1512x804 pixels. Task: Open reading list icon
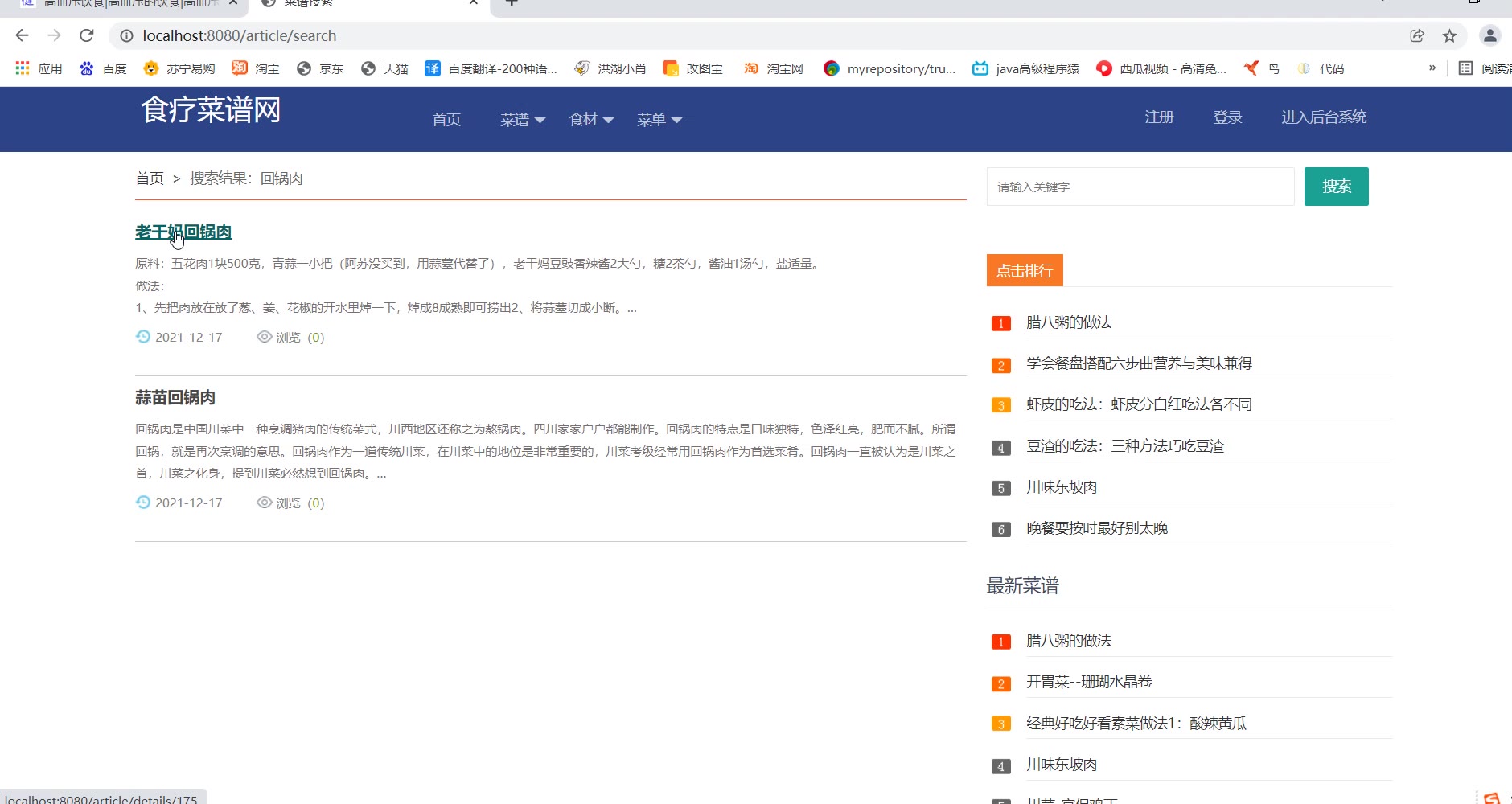1465,68
